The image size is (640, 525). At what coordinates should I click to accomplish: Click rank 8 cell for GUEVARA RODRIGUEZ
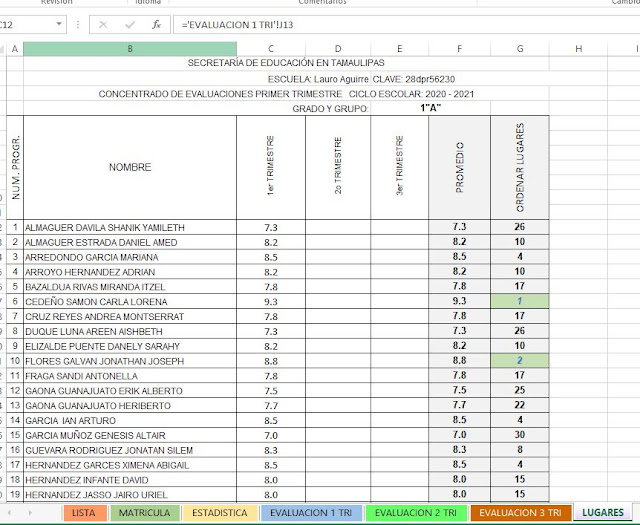point(520,450)
